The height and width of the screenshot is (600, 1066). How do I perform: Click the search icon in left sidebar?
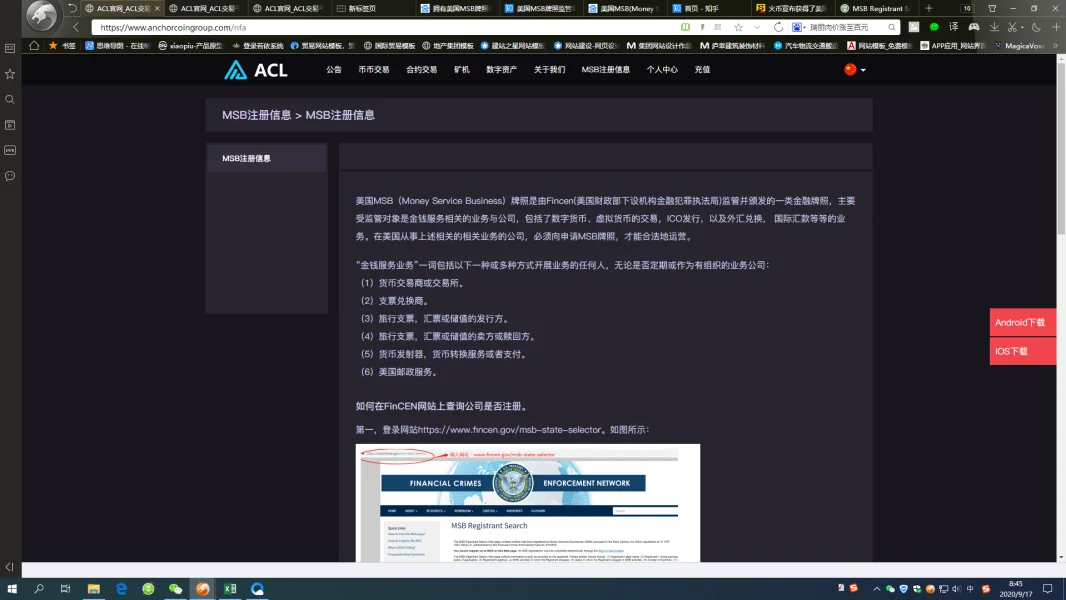[10, 100]
